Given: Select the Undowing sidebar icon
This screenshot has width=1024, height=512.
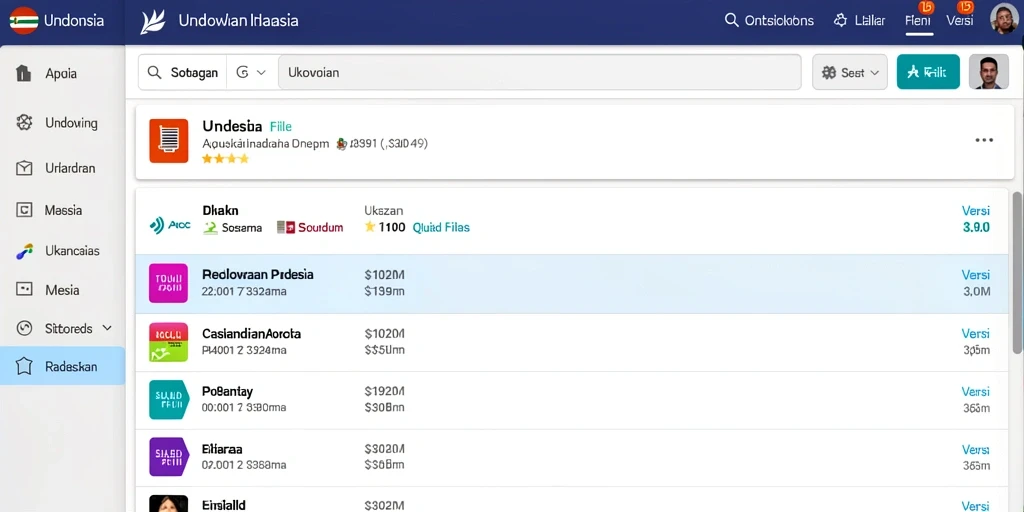Looking at the screenshot, I should pos(24,123).
